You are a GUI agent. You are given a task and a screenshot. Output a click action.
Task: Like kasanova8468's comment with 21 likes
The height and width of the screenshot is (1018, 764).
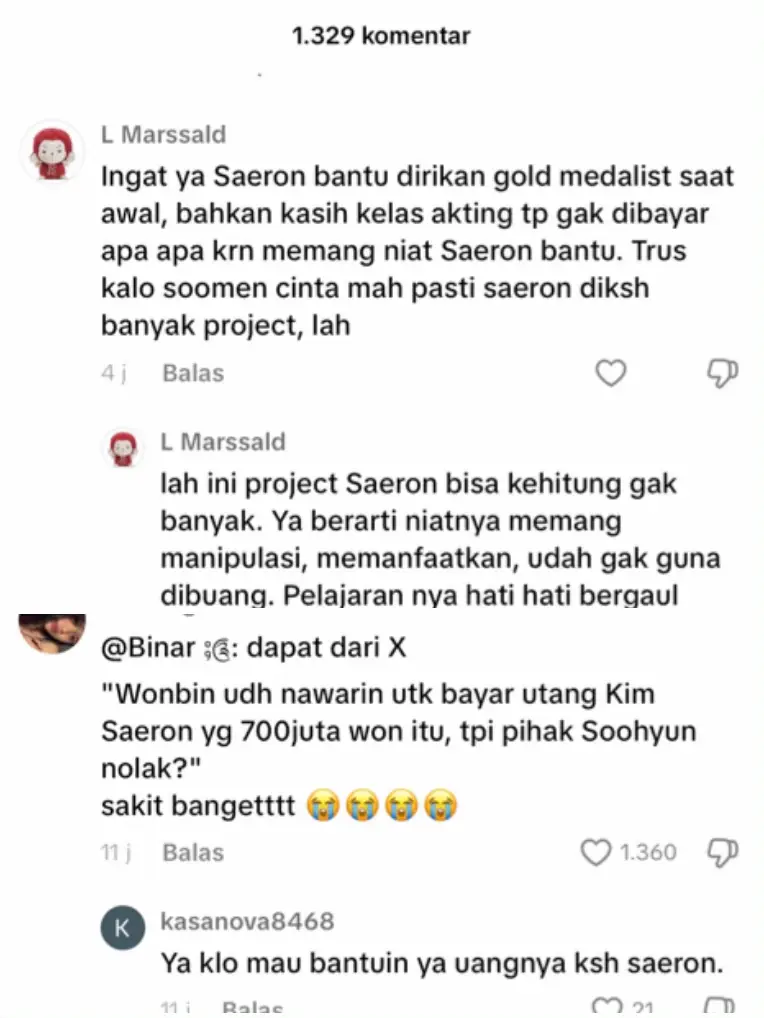coord(608,1010)
